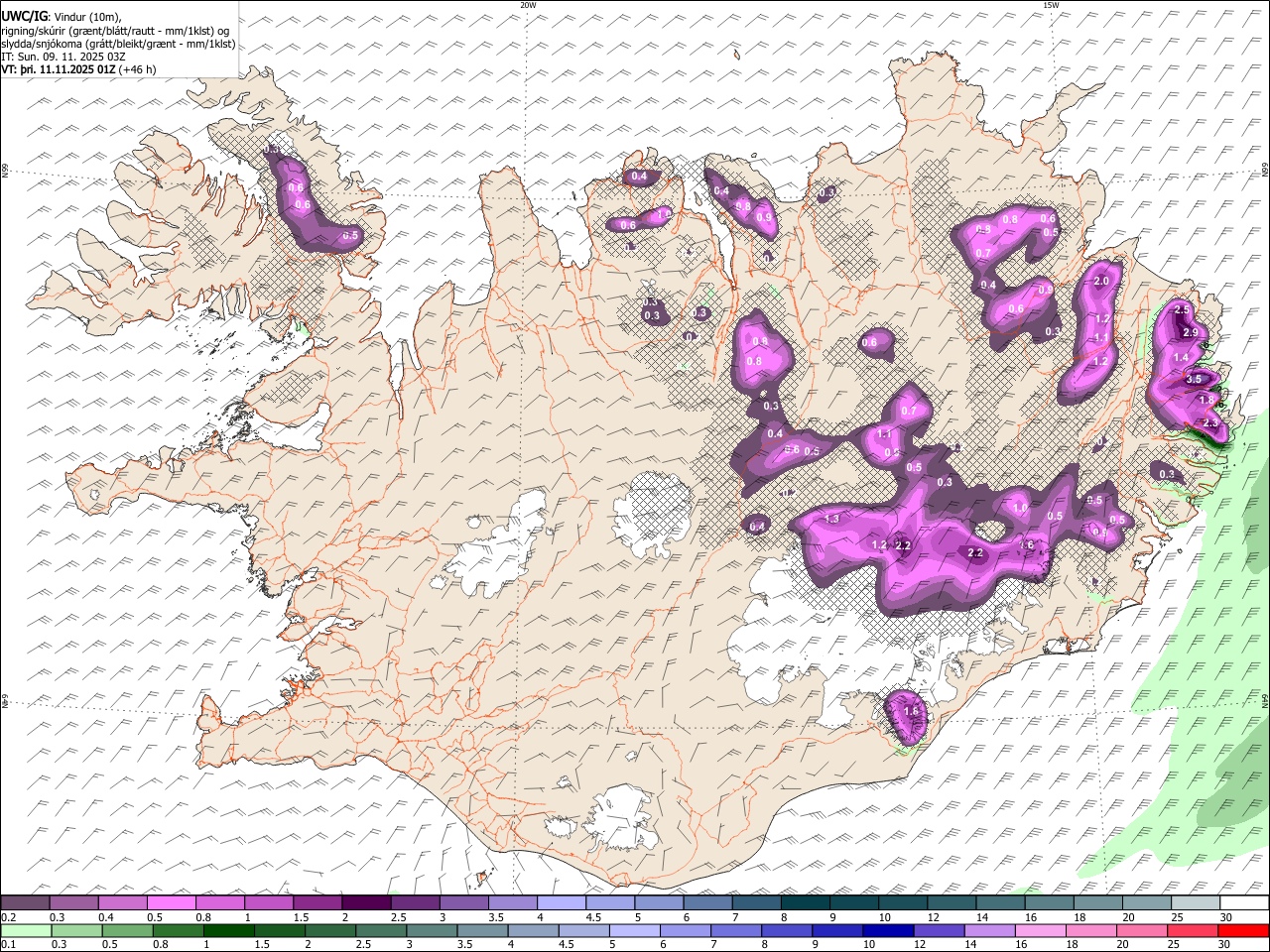Click the "2.0" snowfall value on the map

[1100, 282]
